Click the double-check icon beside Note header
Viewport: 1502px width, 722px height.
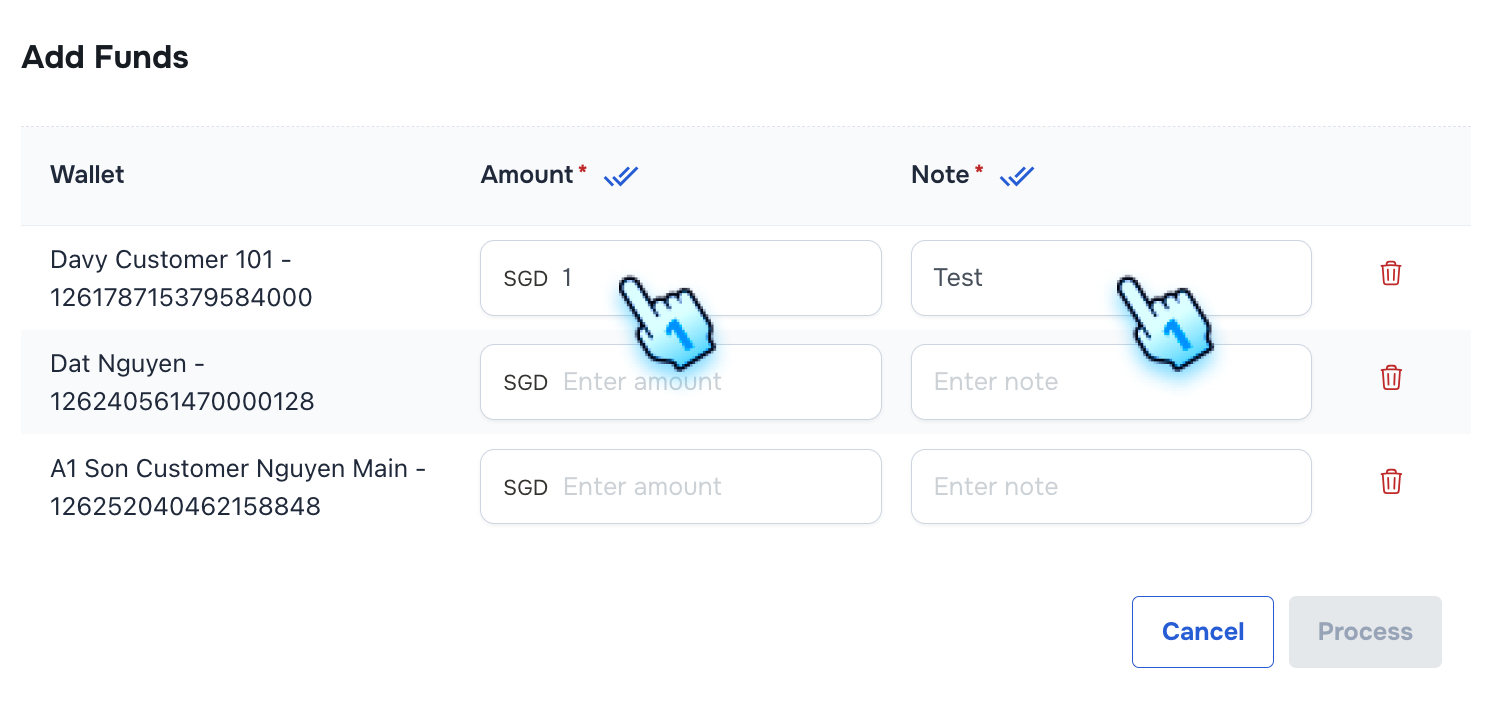(1016, 176)
